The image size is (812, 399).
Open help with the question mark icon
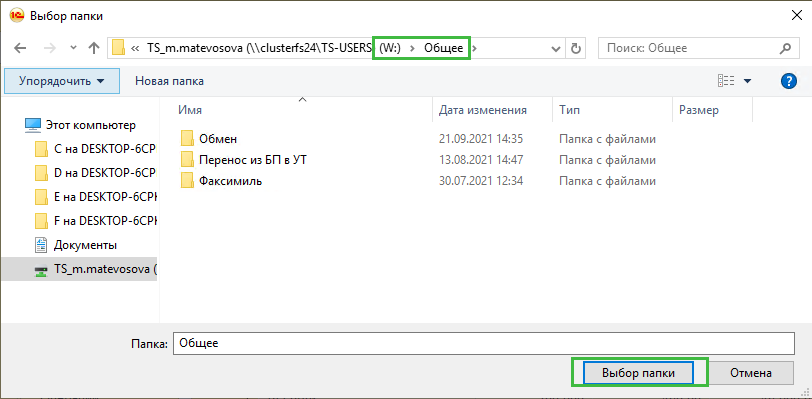point(788,81)
